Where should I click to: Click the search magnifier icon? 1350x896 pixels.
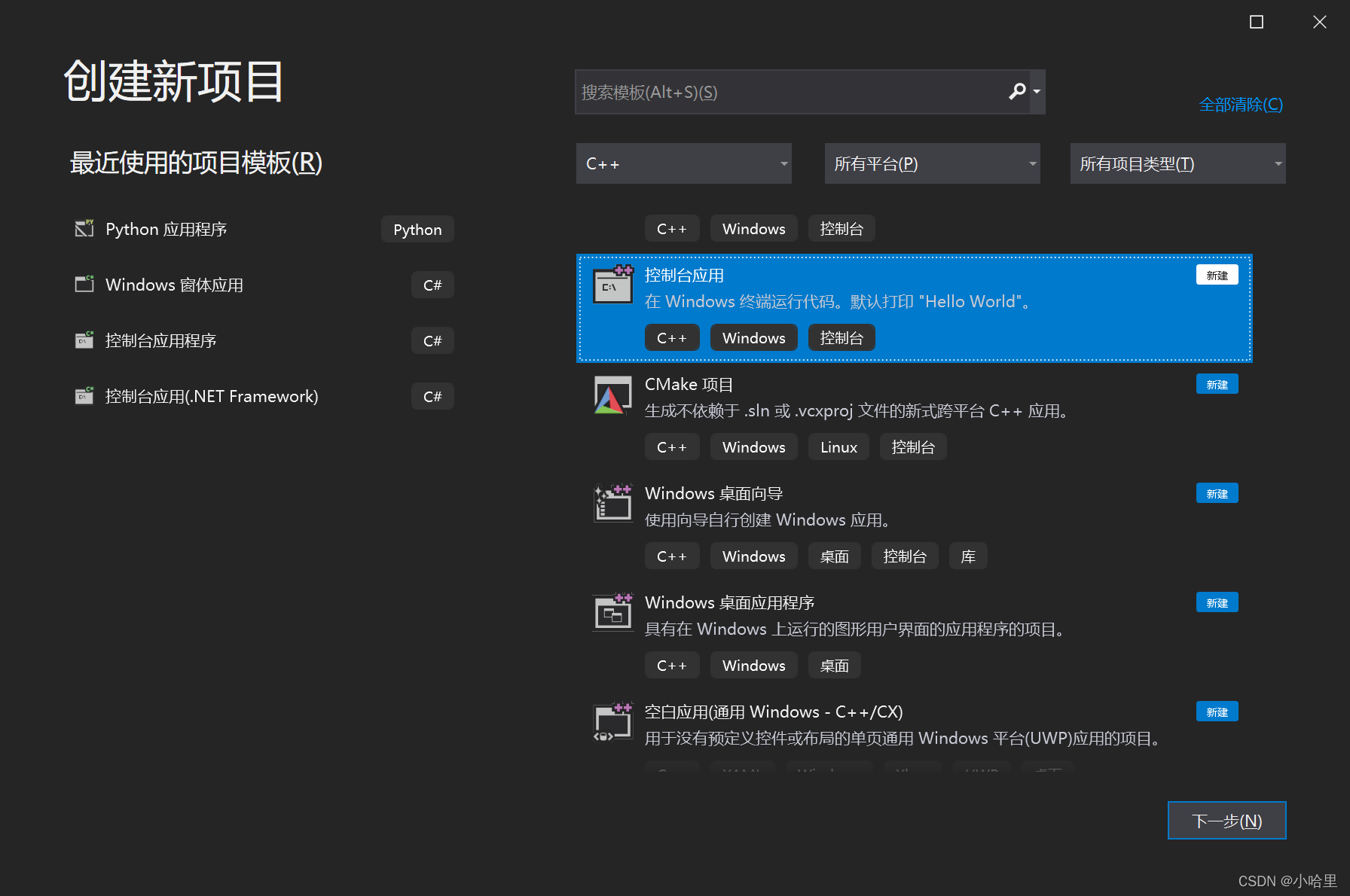click(x=1017, y=91)
